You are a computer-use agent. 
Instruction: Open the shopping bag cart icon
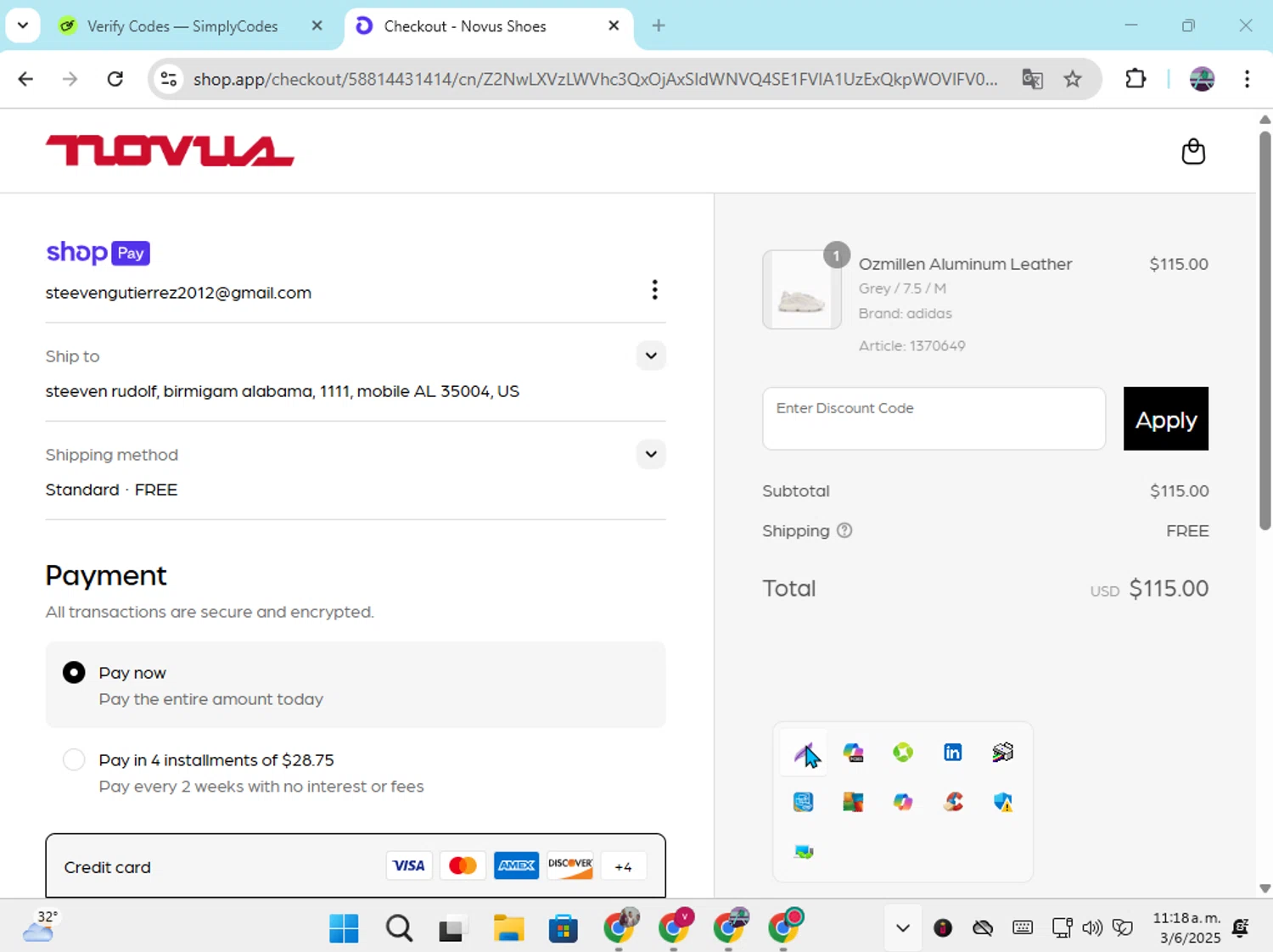[x=1193, y=152]
